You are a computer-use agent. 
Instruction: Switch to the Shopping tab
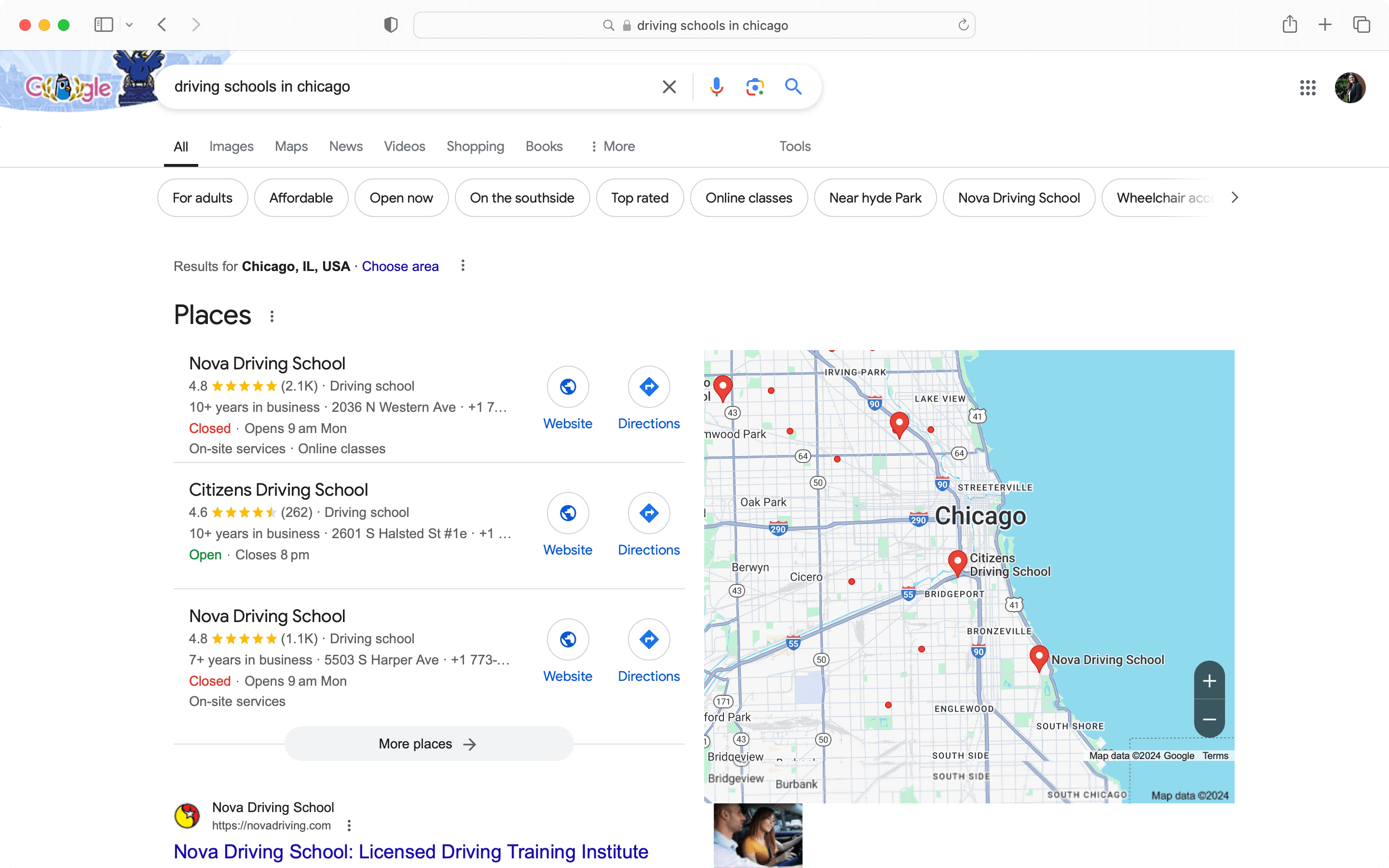tap(475, 147)
